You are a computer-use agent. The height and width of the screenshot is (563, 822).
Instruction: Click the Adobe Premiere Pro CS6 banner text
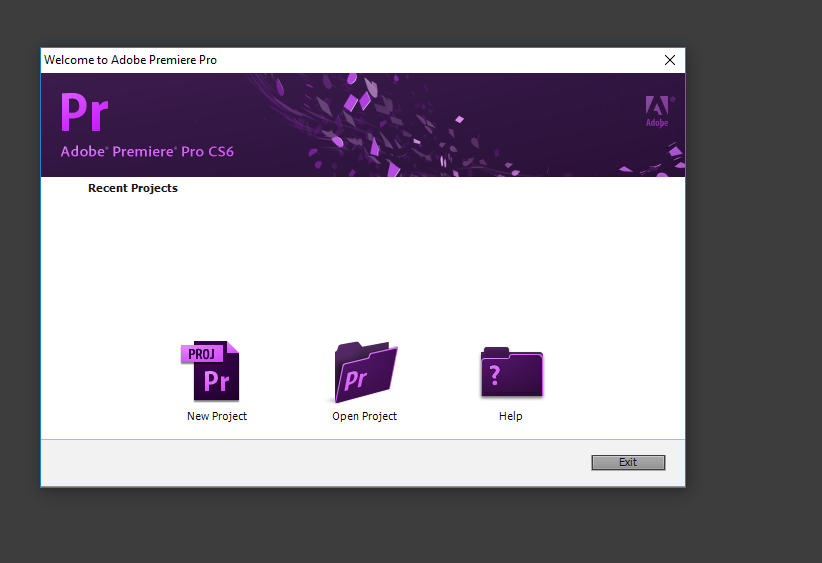pos(147,151)
